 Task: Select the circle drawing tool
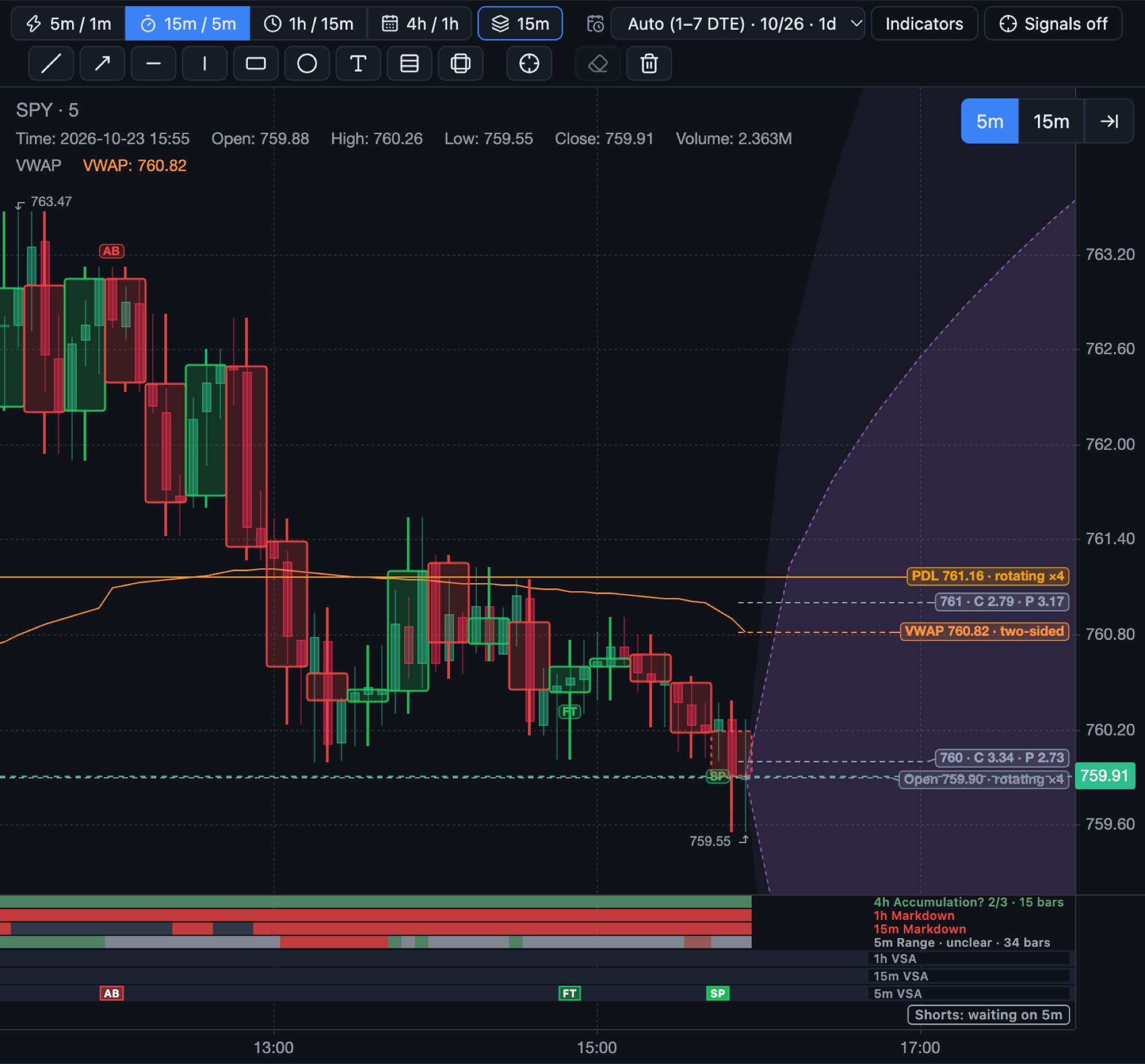tap(307, 64)
